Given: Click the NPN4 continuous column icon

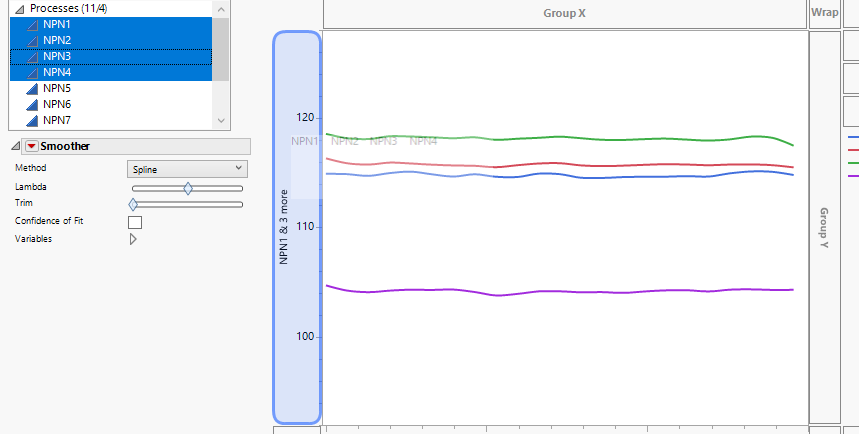Looking at the screenshot, I should (x=32, y=72).
